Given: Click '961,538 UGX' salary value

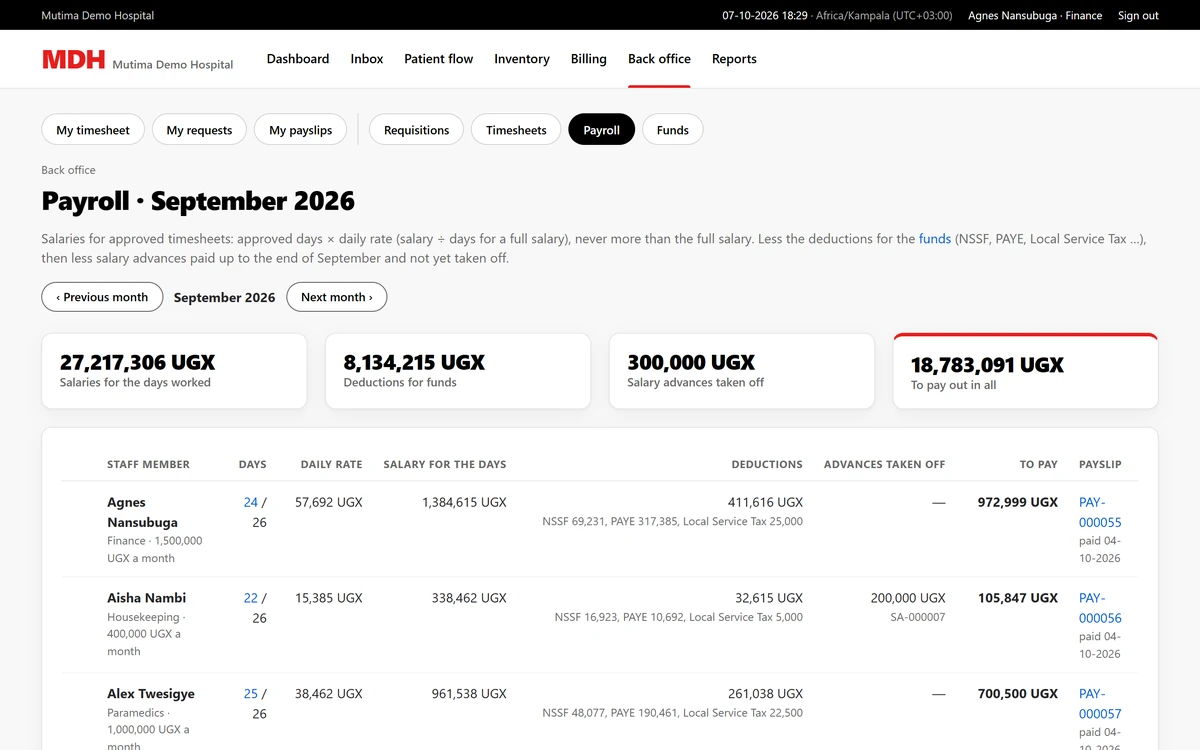Looking at the screenshot, I should pyautogui.click(x=469, y=694).
